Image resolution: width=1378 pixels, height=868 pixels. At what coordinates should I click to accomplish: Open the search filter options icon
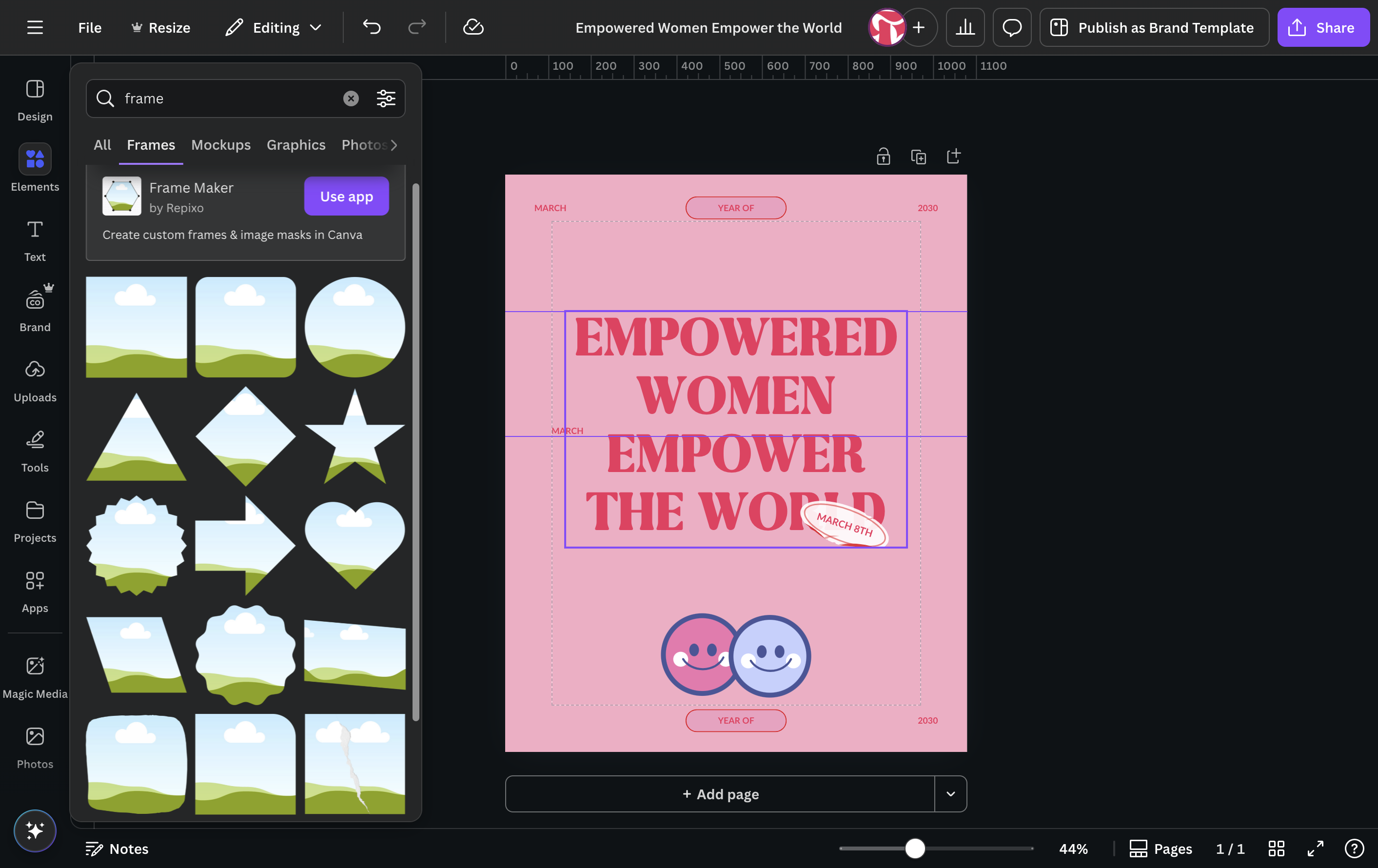(x=386, y=99)
